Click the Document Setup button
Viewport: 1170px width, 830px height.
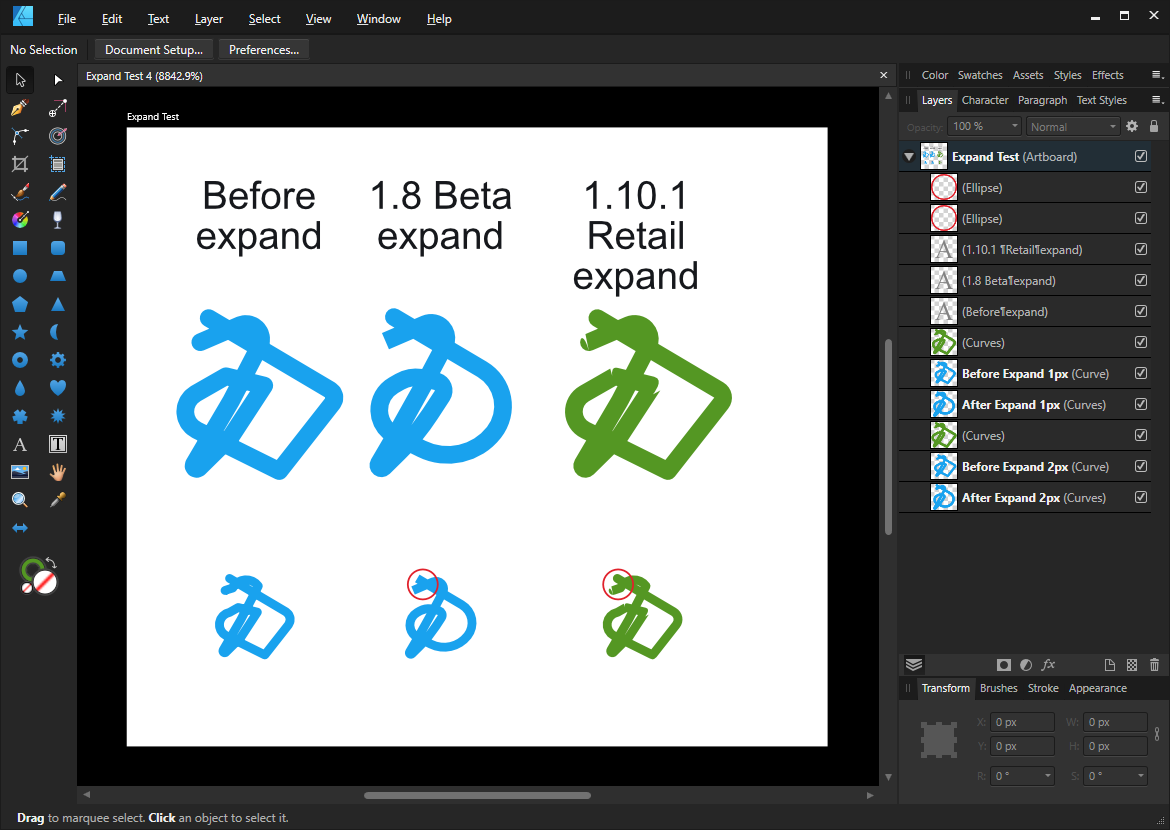pyautogui.click(x=153, y=50)
